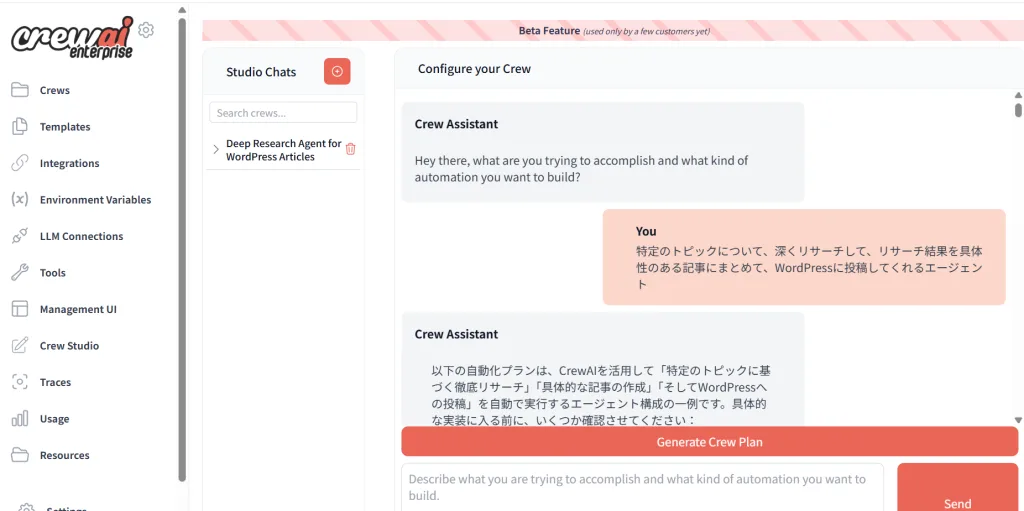Click the first Crew Assistant message heading
The height and width of the screenshot is (511, 1024).
(456, 124)
